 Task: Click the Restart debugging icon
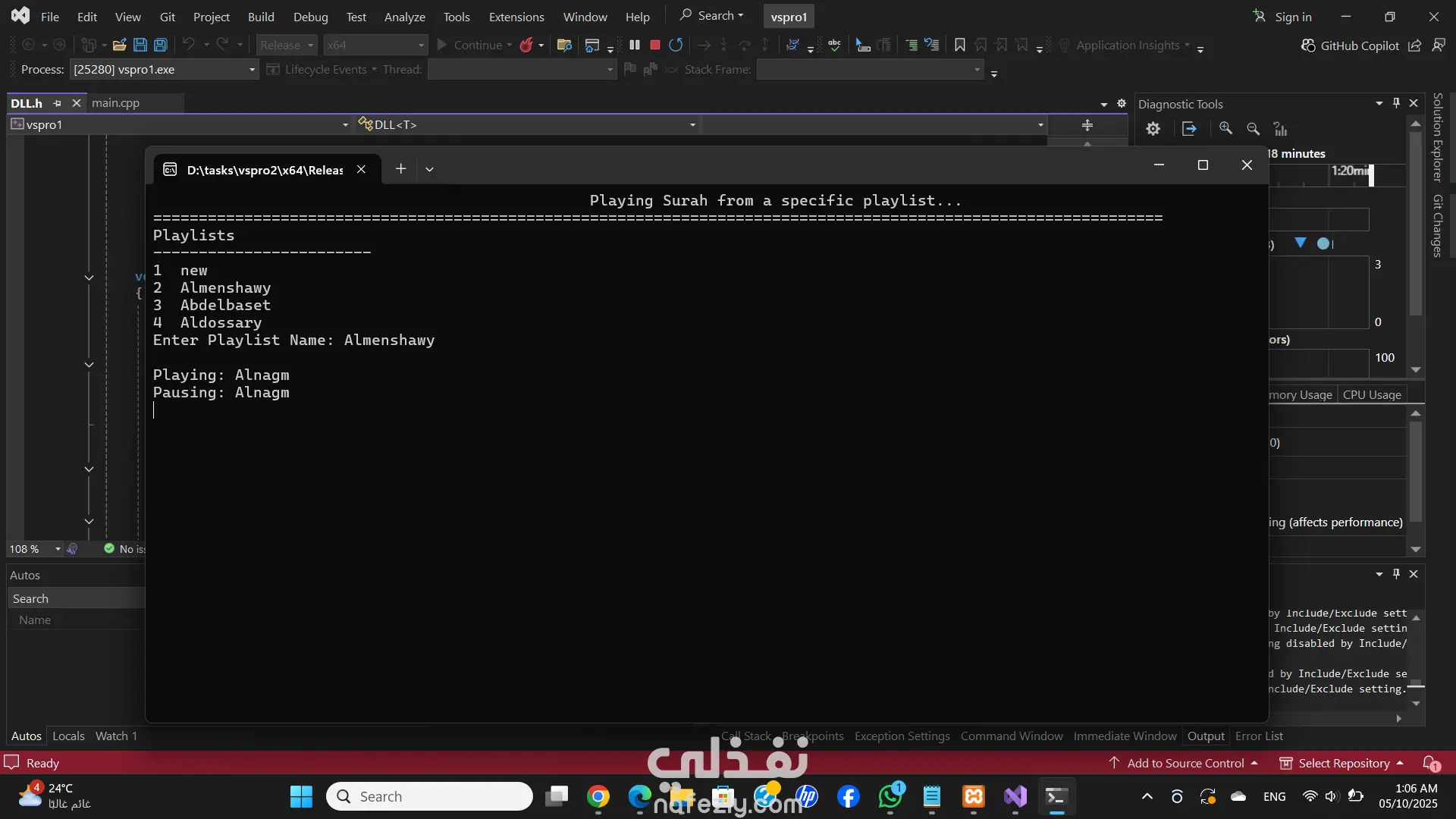tap(676, 45)
